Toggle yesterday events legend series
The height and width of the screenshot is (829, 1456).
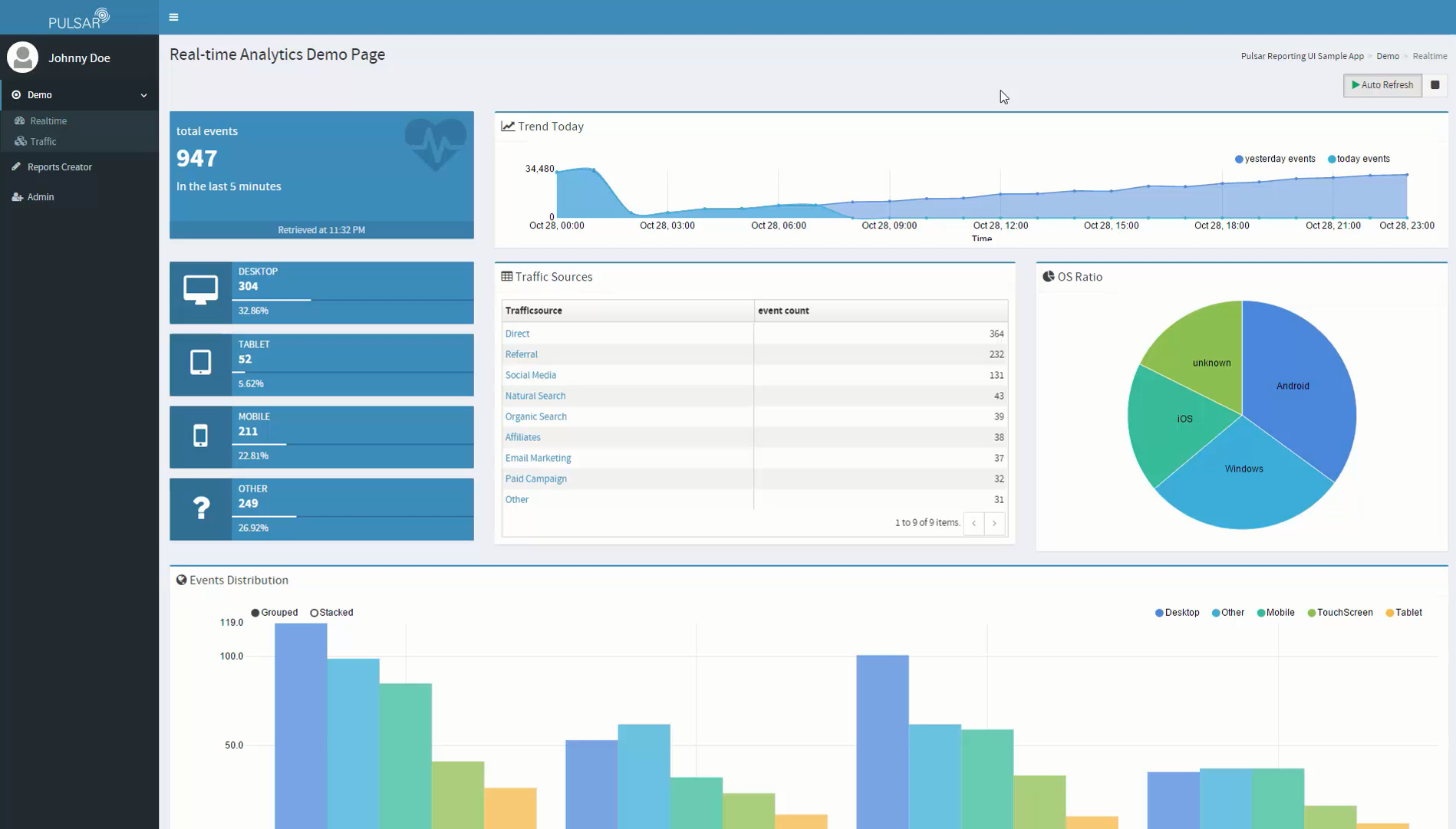(x=1274, y=159)
